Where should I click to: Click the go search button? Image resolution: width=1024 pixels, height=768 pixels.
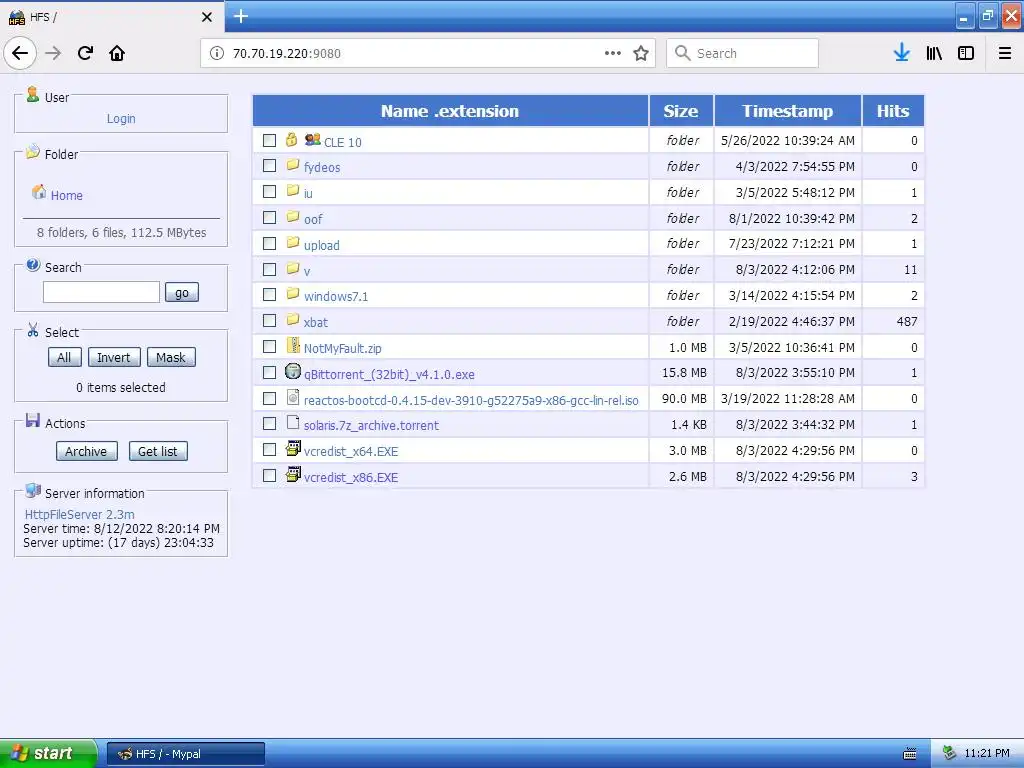coord(182,293)
